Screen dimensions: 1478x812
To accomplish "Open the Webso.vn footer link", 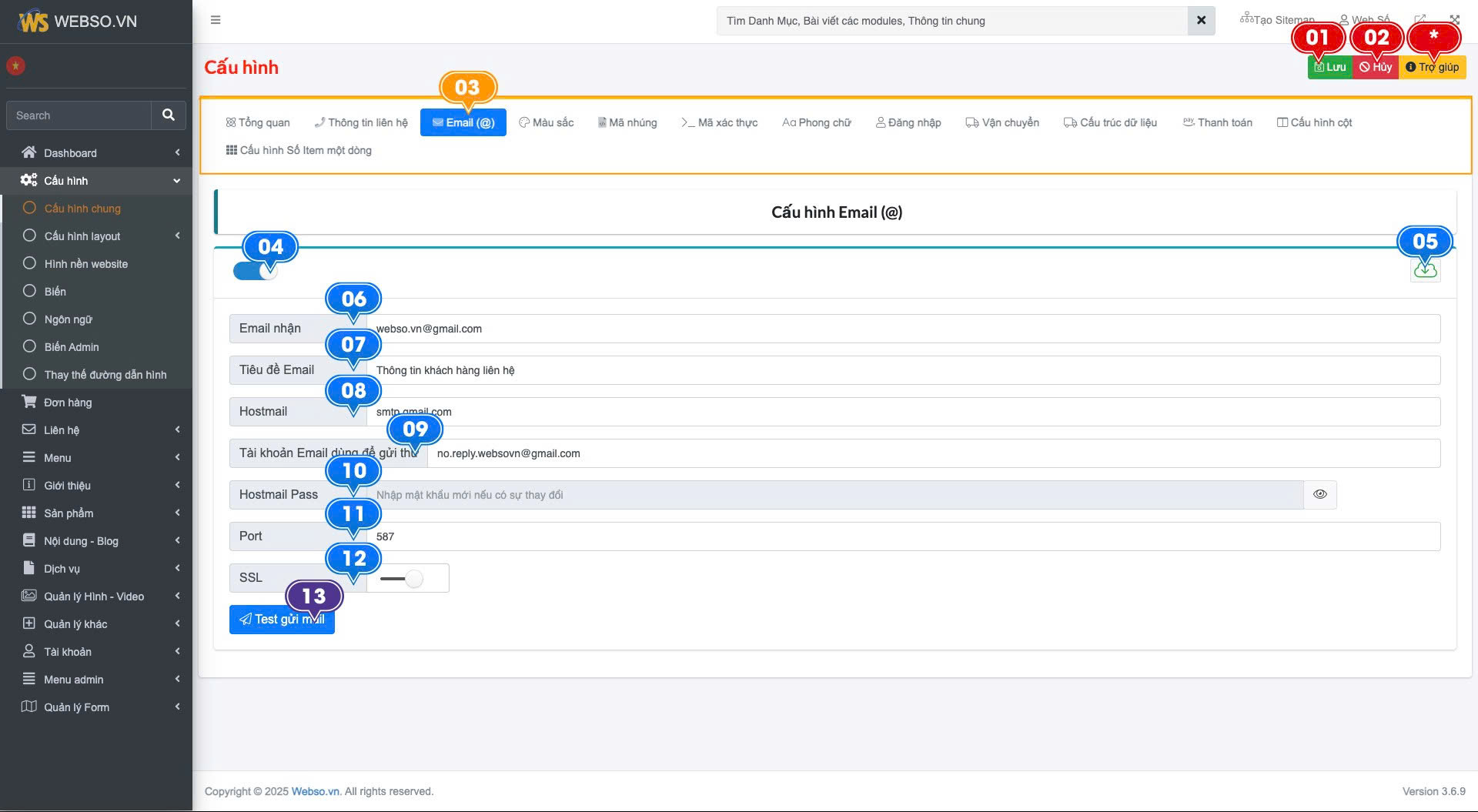I will pyautogui.click(x=315, y=791).
